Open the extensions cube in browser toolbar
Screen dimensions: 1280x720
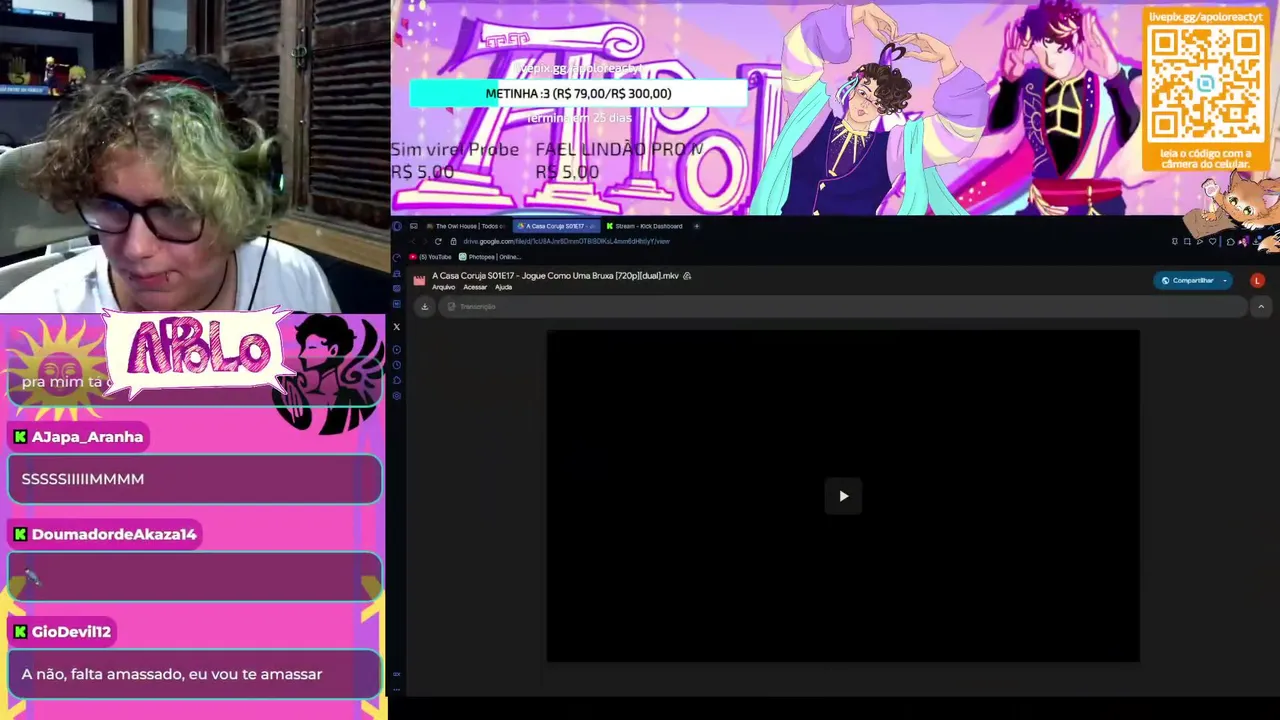(1230, 241)
